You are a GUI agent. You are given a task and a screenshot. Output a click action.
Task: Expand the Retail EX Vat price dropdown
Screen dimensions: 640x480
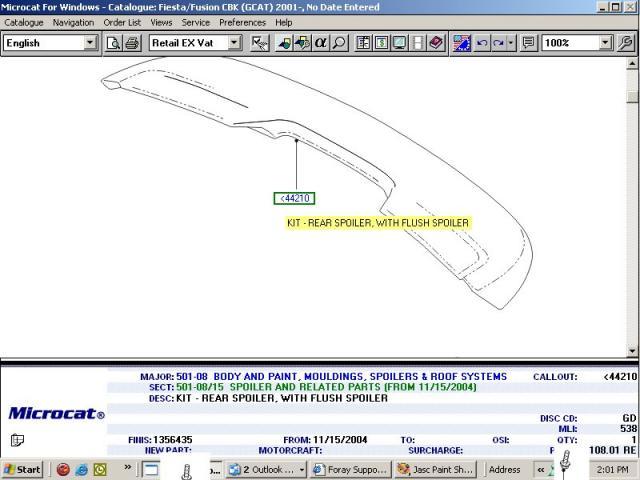(234, 43)
